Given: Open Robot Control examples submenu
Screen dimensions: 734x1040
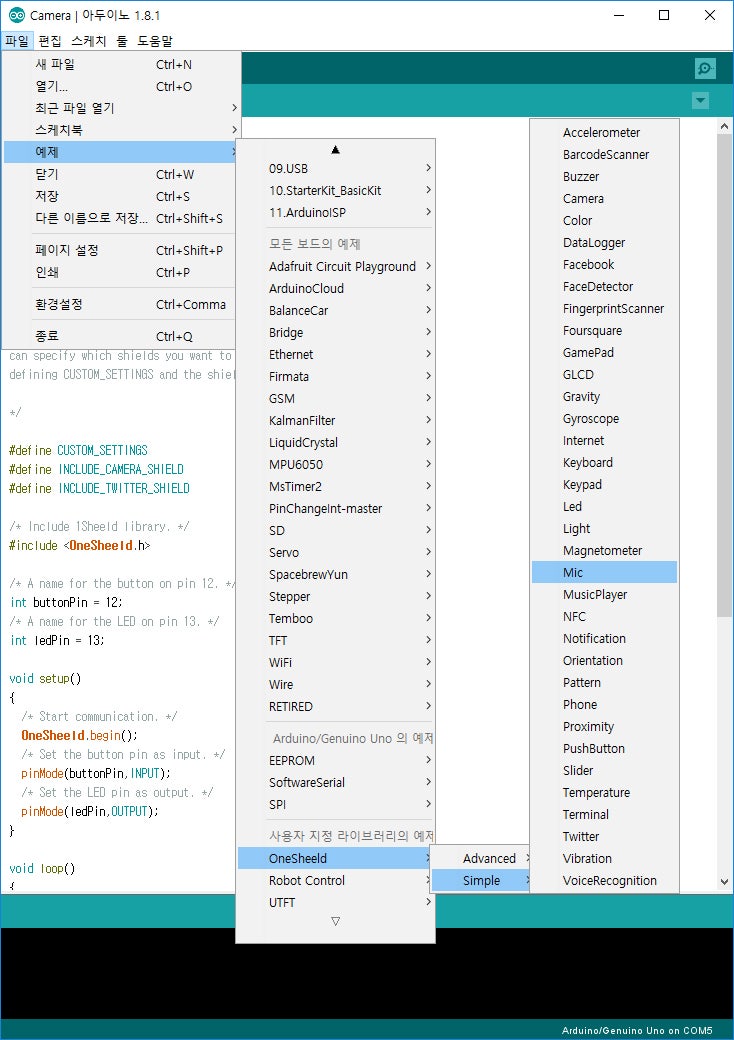Looking at the screenshot, I should point(336,880).
